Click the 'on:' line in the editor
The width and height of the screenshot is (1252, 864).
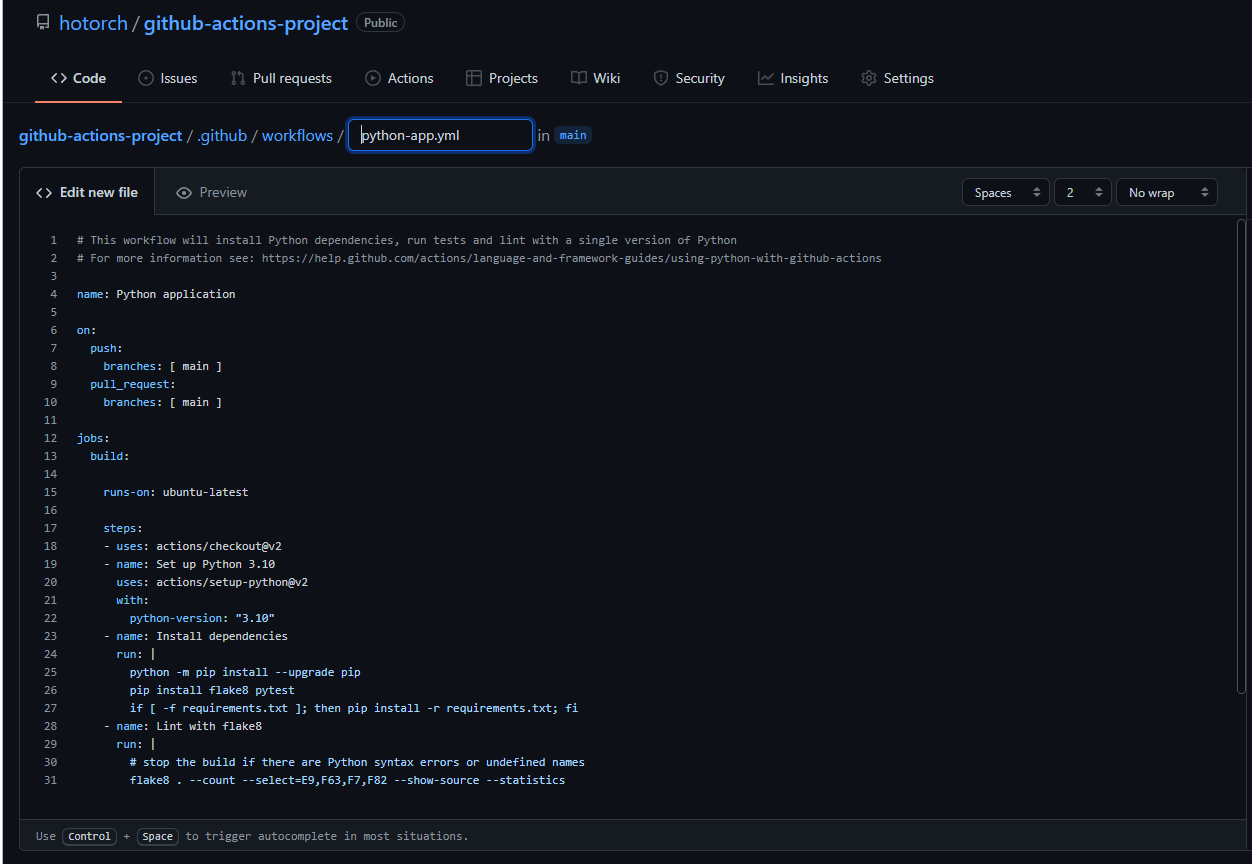pyautogui.click(x=87, y=330)
